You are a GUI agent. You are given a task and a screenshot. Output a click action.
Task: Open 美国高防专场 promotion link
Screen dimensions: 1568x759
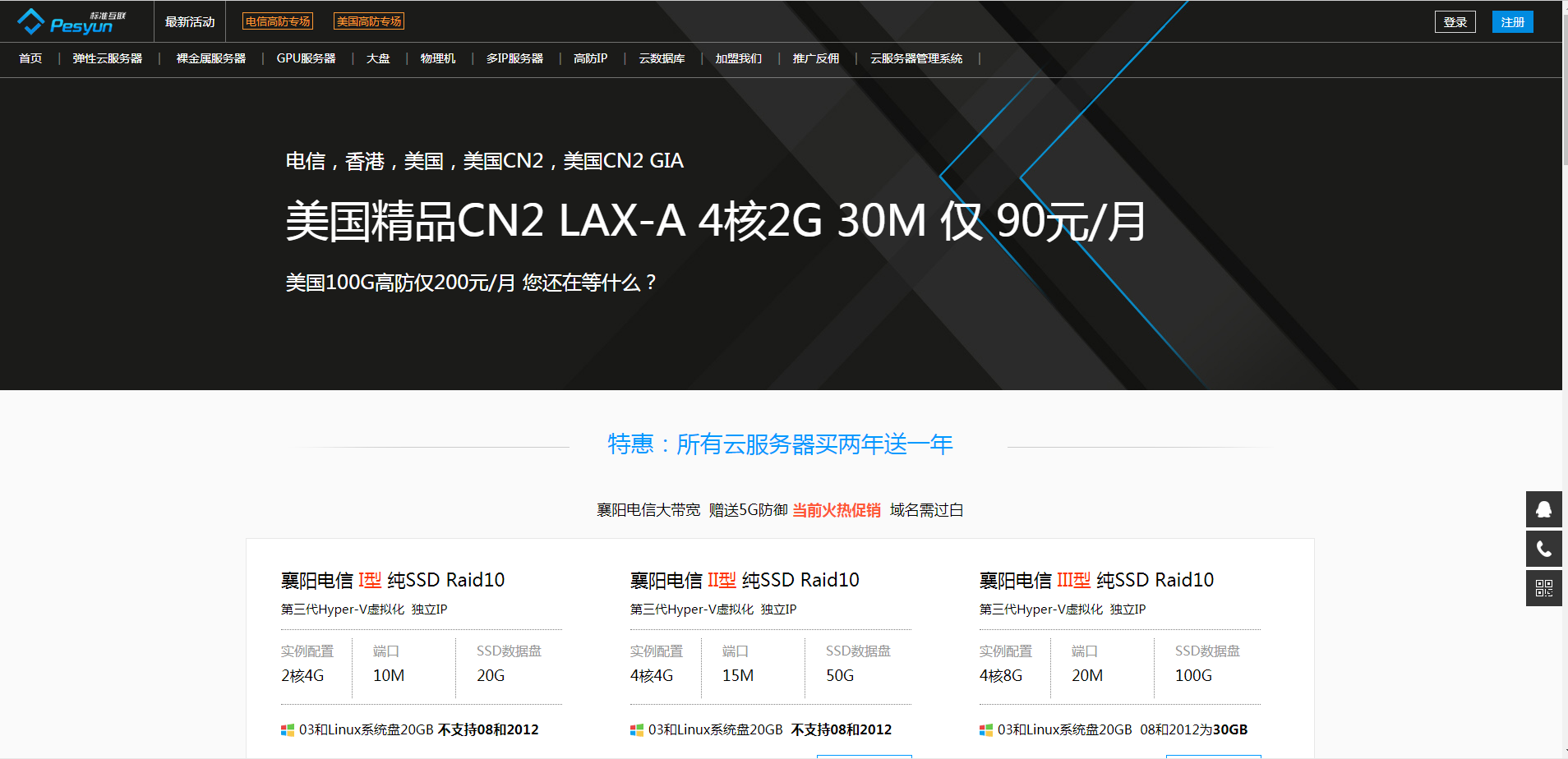[x=369, y=21]
